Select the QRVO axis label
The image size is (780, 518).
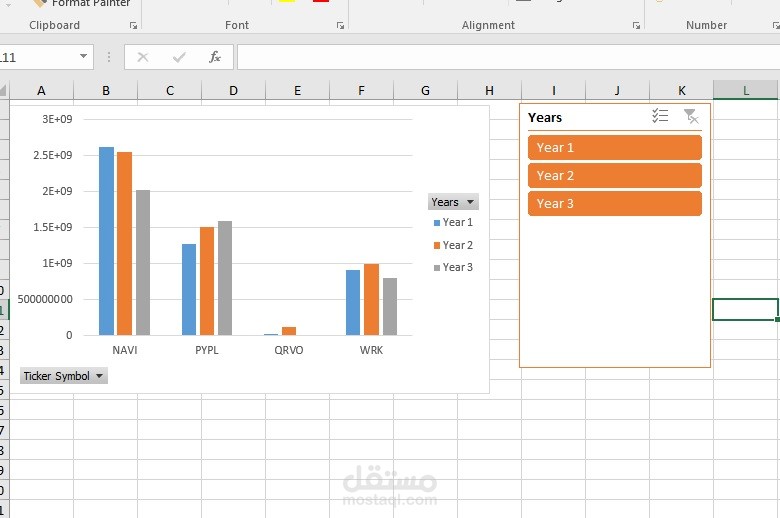point(289,350)
